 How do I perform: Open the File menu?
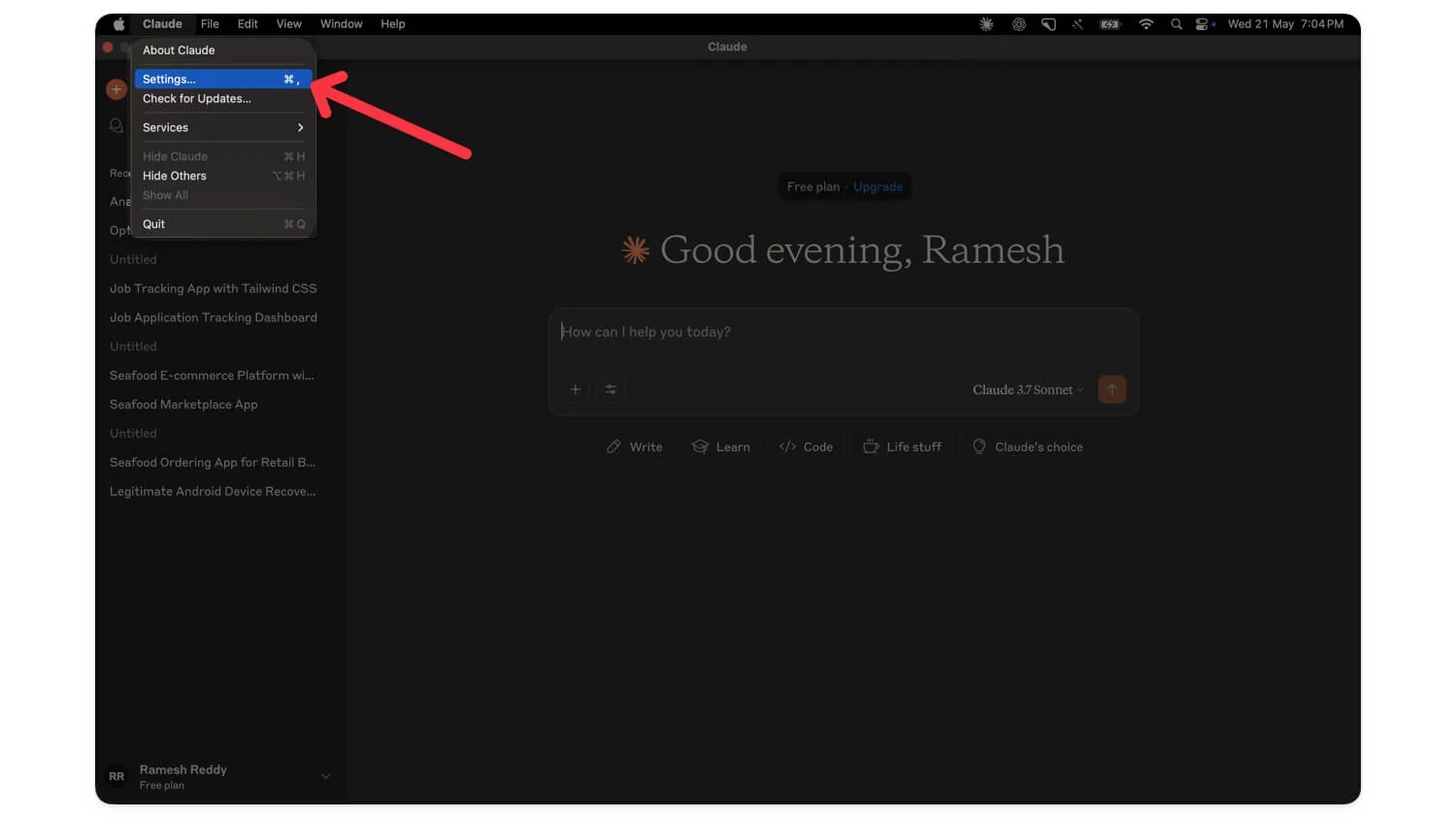coord(210,24)
